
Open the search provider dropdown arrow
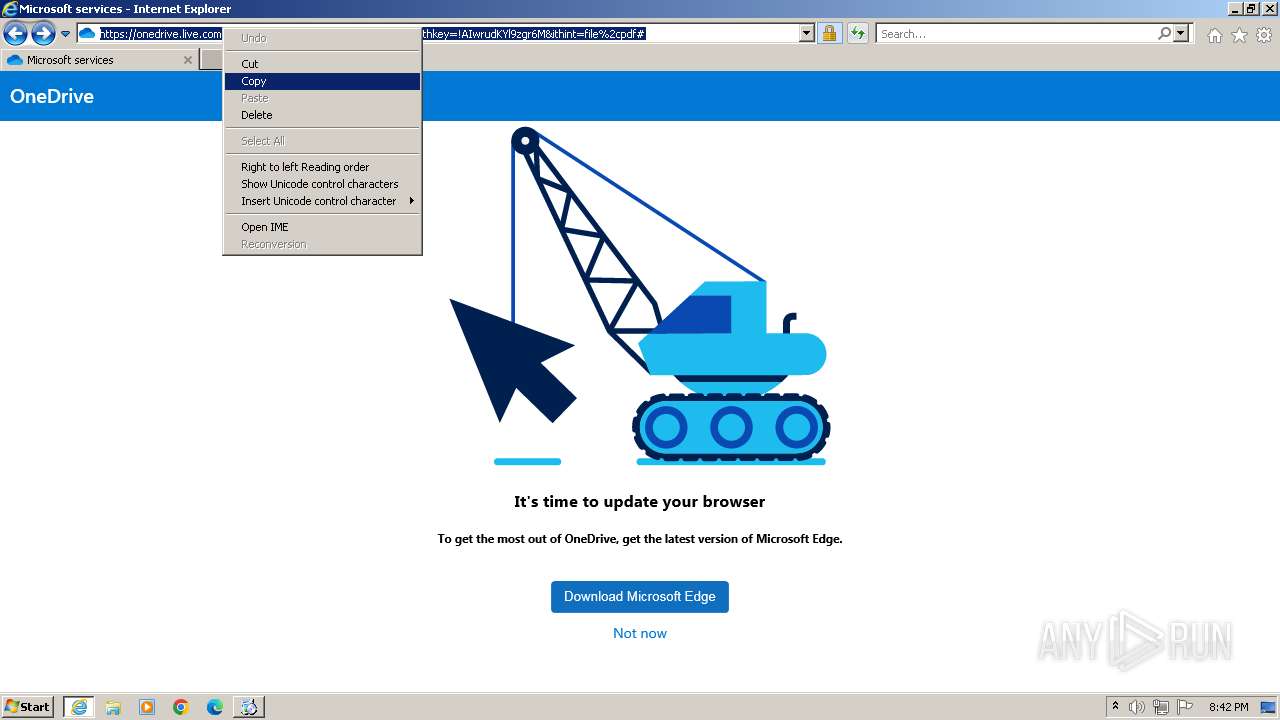[x=1181, y=34]
